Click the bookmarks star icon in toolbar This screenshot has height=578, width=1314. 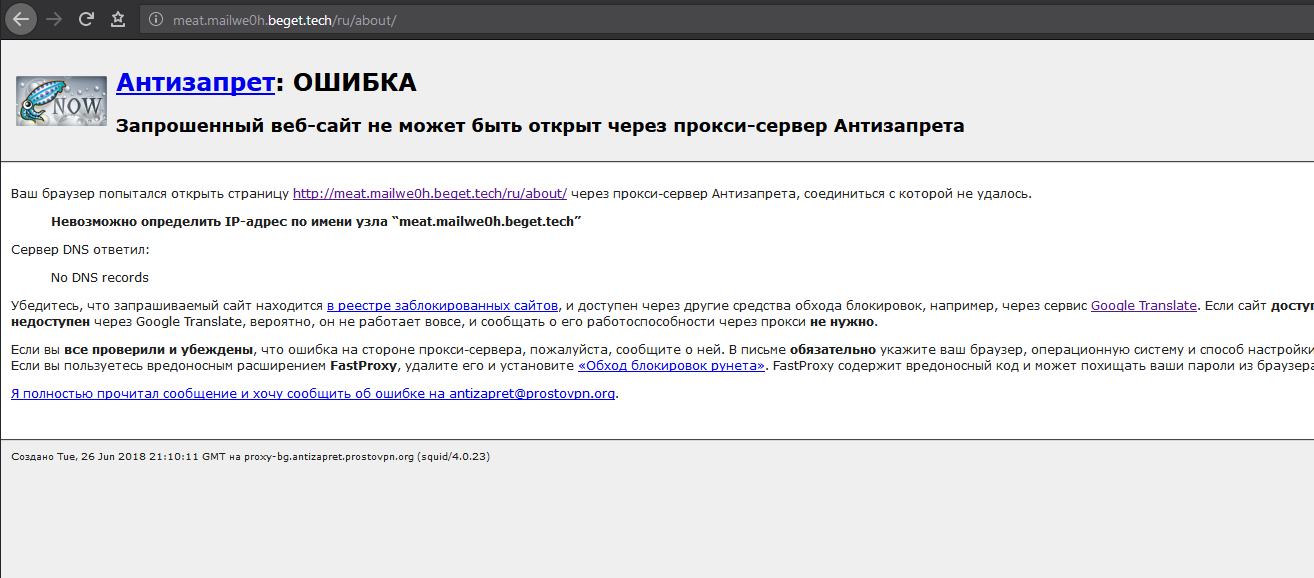click(x=118, y=19)
